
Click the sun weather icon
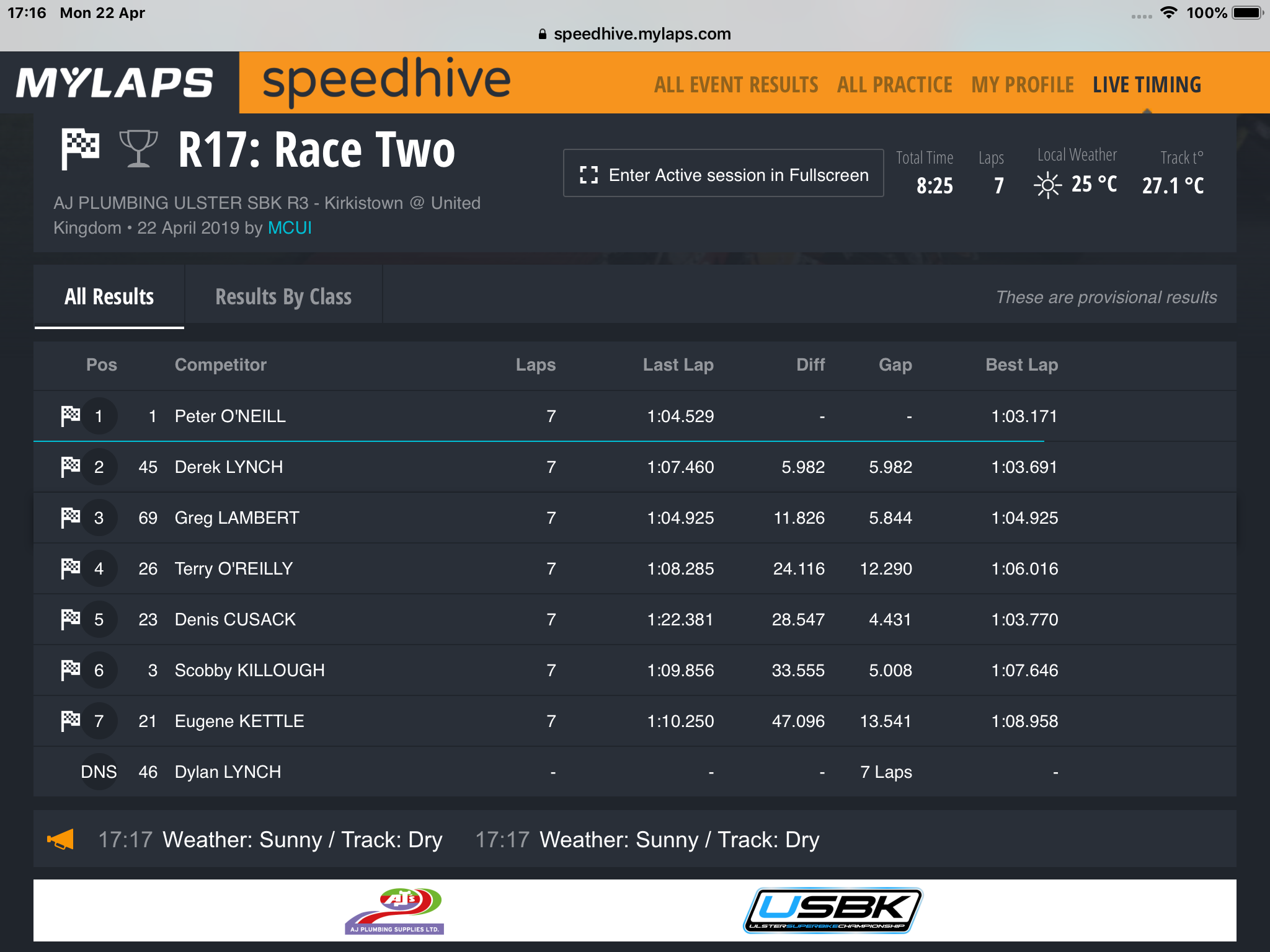(1047, 185)
